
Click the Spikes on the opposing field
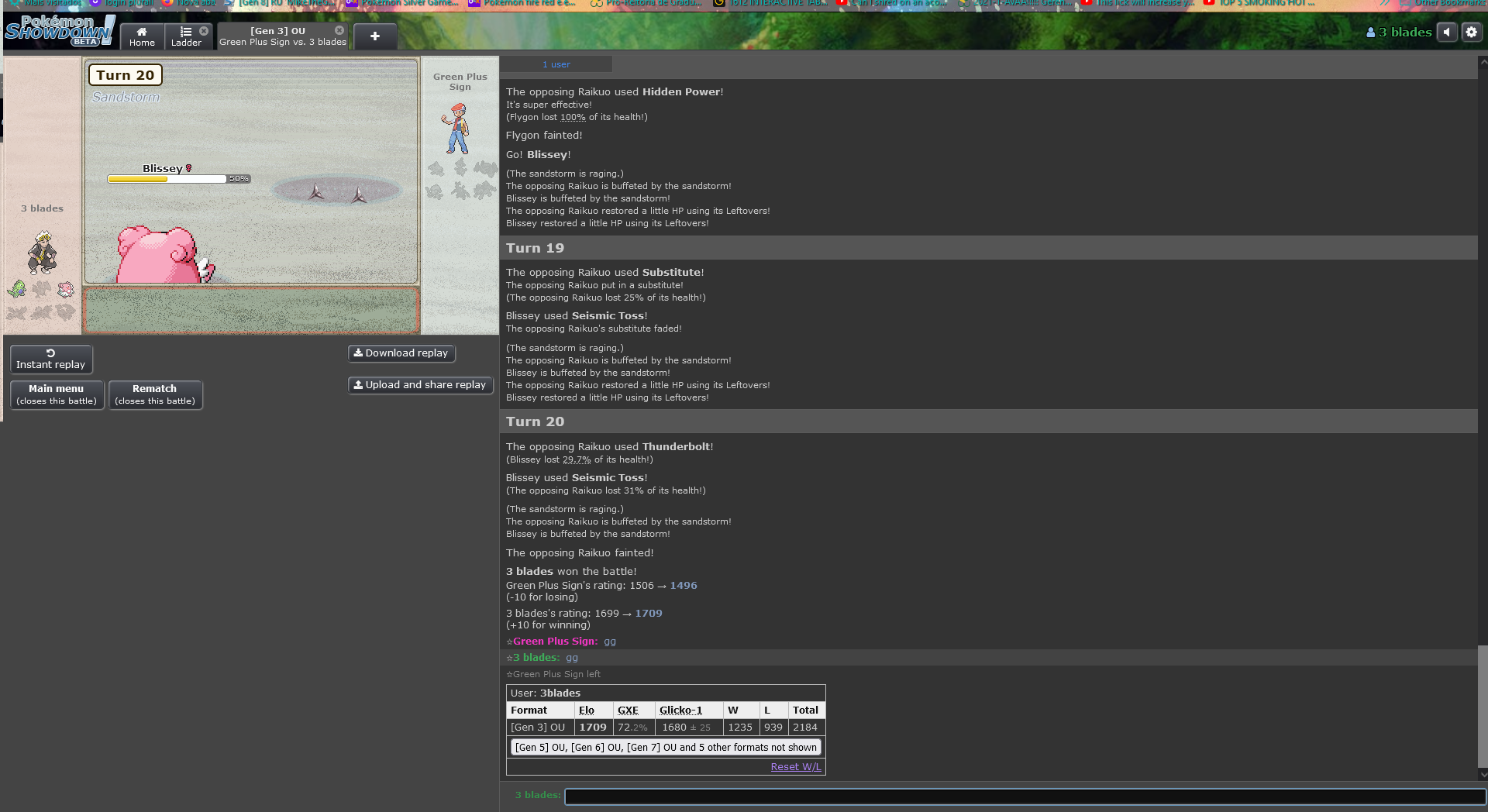click(337, 192)
